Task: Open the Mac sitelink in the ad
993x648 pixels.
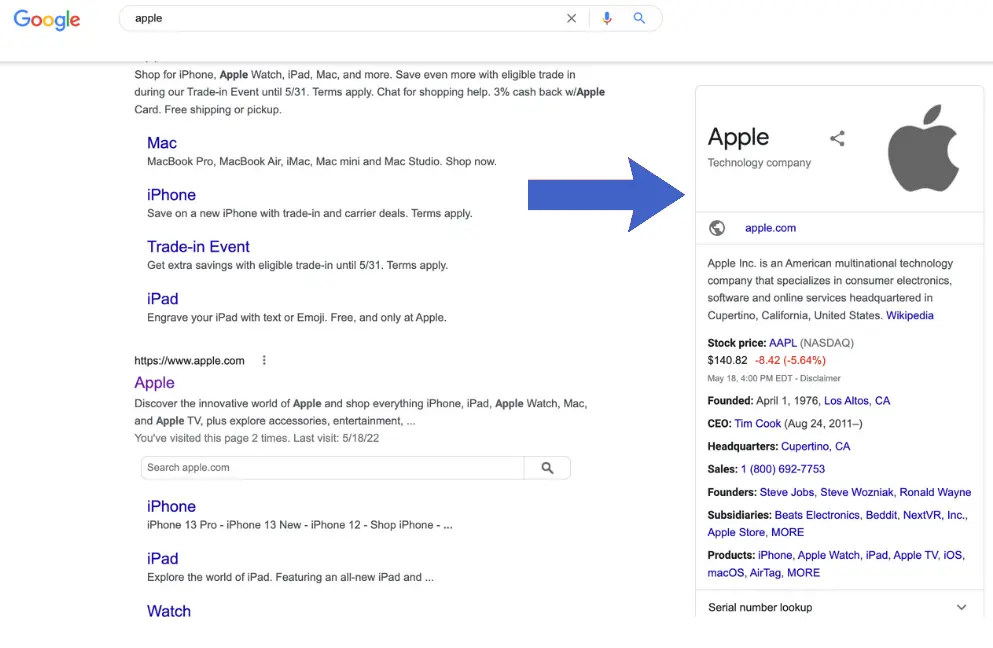Action: (161, 143)
